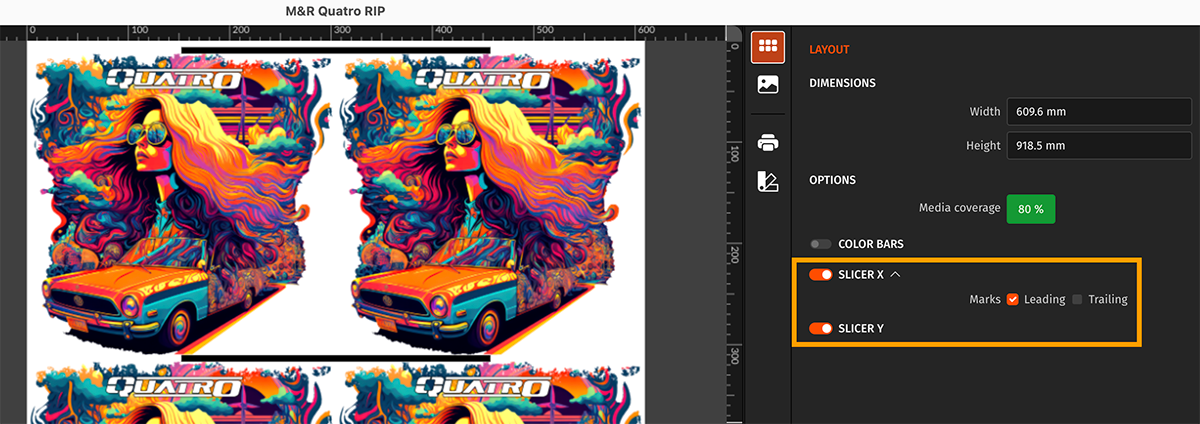Turn off the Slicer Y toggle
Viewport: 1200px width, 424px height.
tap(821, 328)
